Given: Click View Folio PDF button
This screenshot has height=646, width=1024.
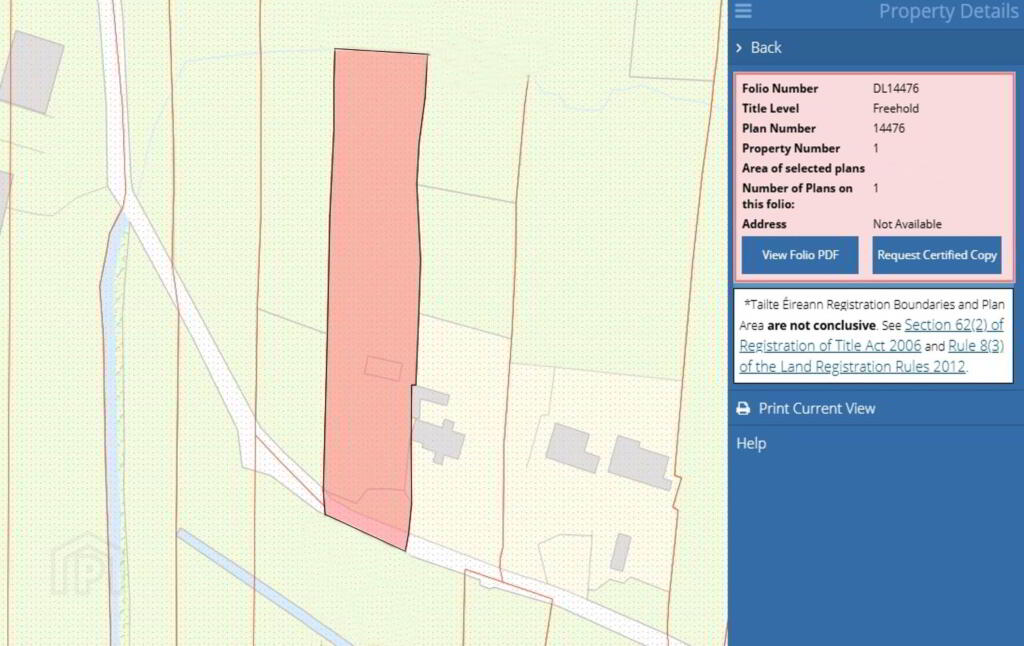Looking at the screenshot, I should [x=800, y=255].
